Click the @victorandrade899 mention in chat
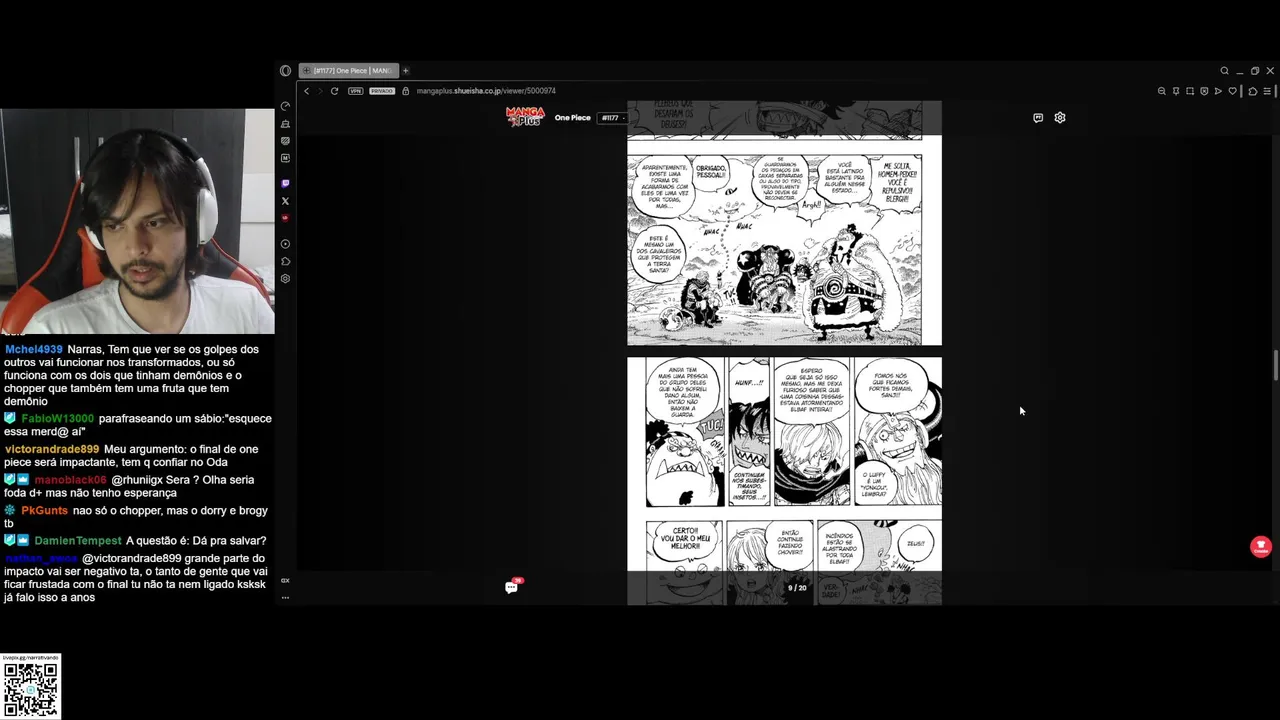 pyautogui.click(x=132, y=559)
